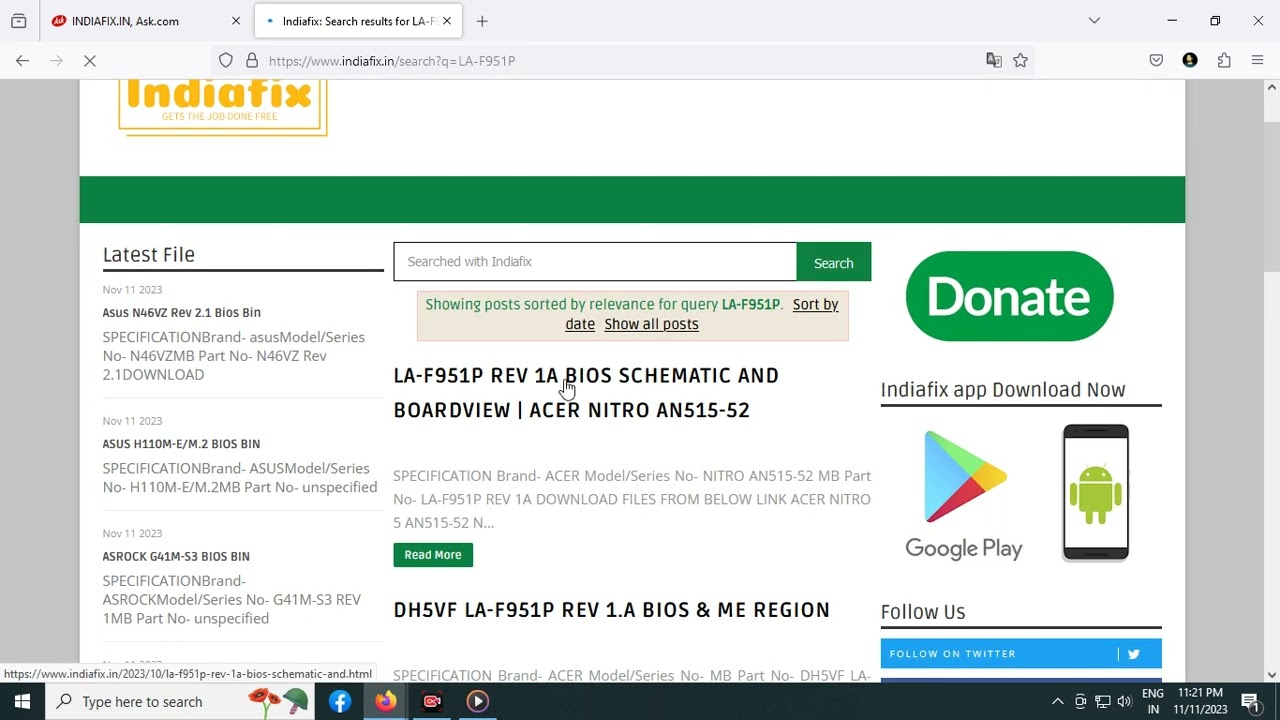The height and width of the screenshot is (720, 1280).
Task: Open the translate page icon
Action: point(993,61)
